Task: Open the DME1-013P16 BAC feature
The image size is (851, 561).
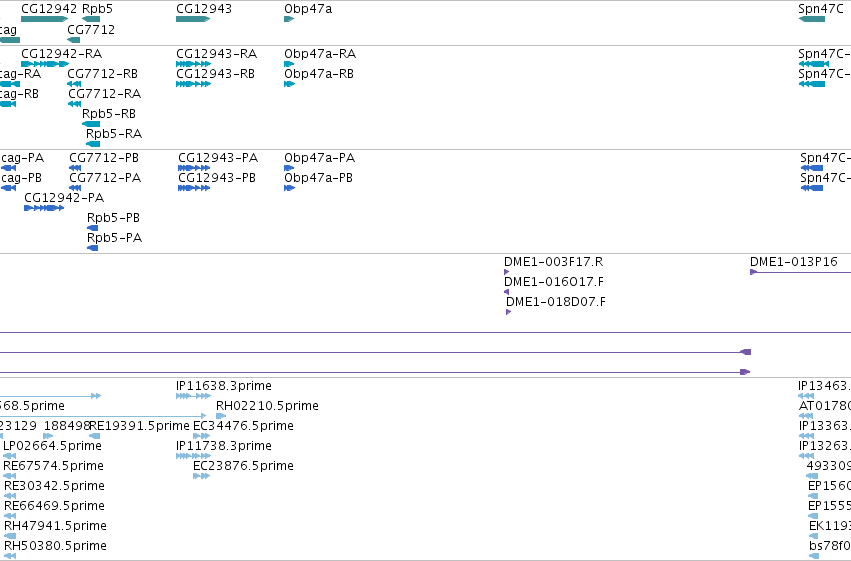Action: pyautogui.click(x=800, y=272)
